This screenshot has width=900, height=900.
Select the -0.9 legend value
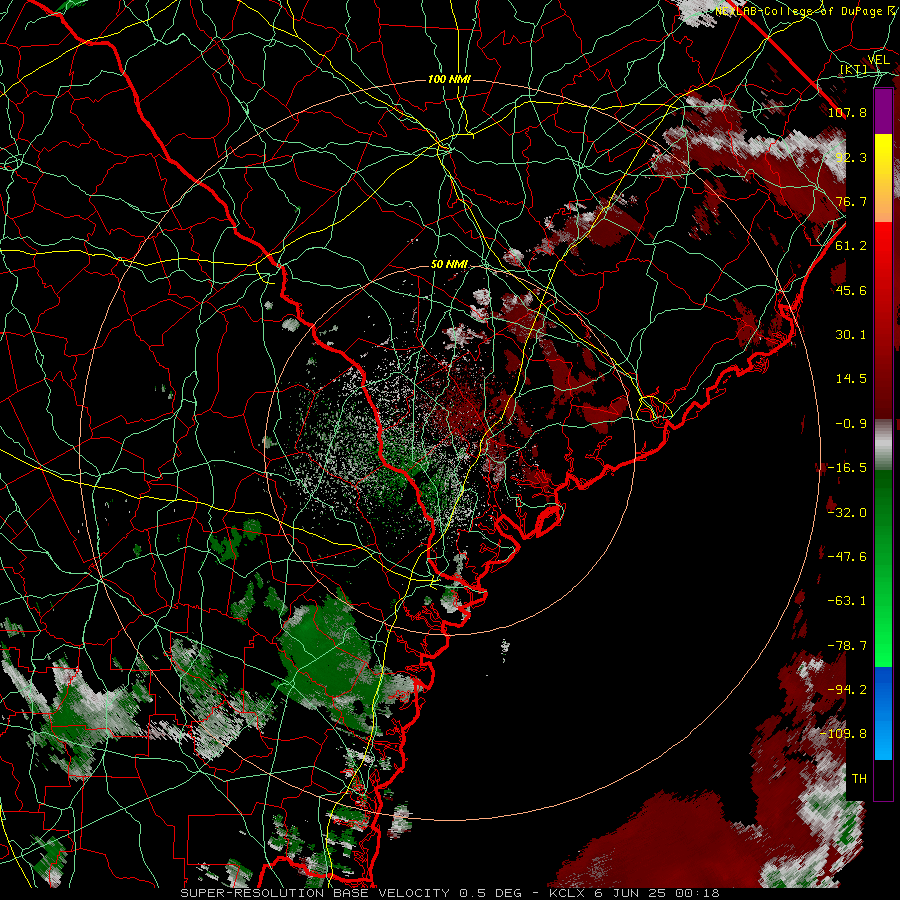tap(851, 424)
